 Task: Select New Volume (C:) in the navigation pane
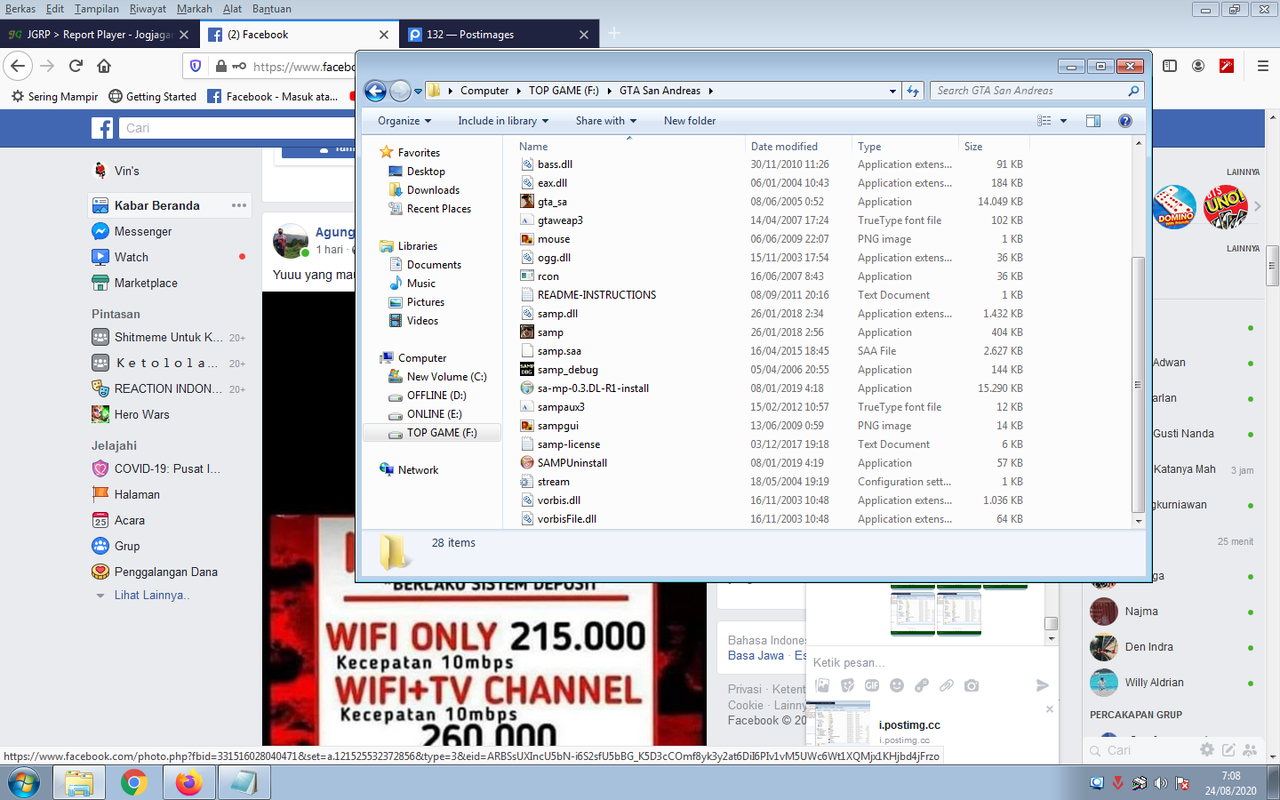pyautogui.click(x=438, y=377)
